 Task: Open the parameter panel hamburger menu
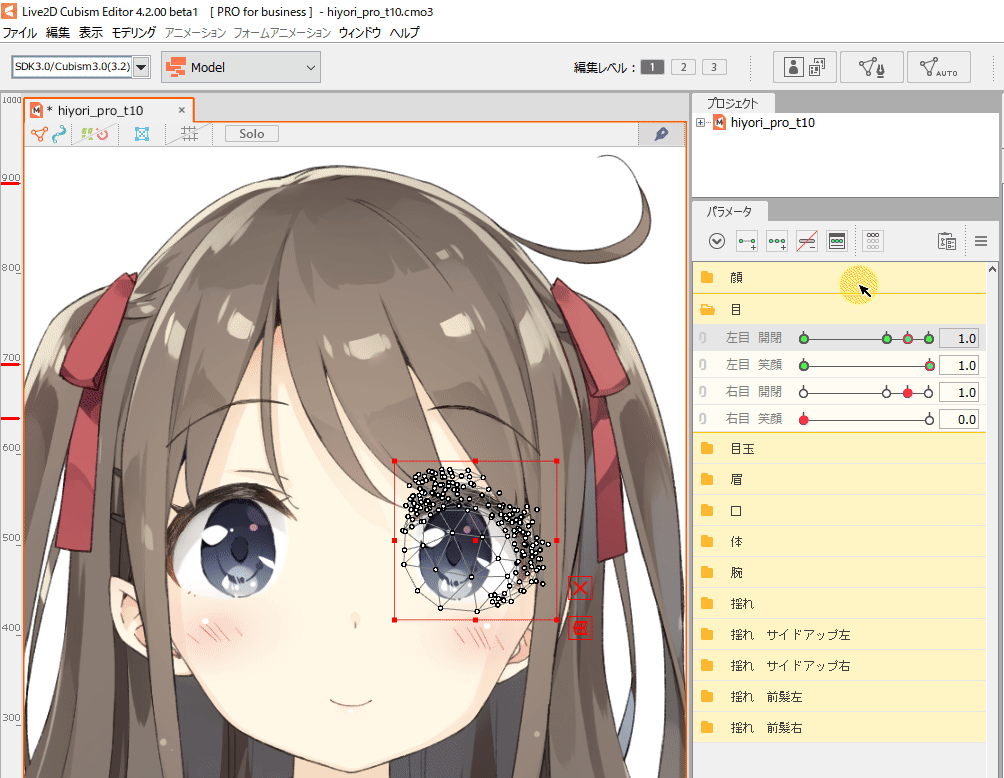tap(980, 241)
